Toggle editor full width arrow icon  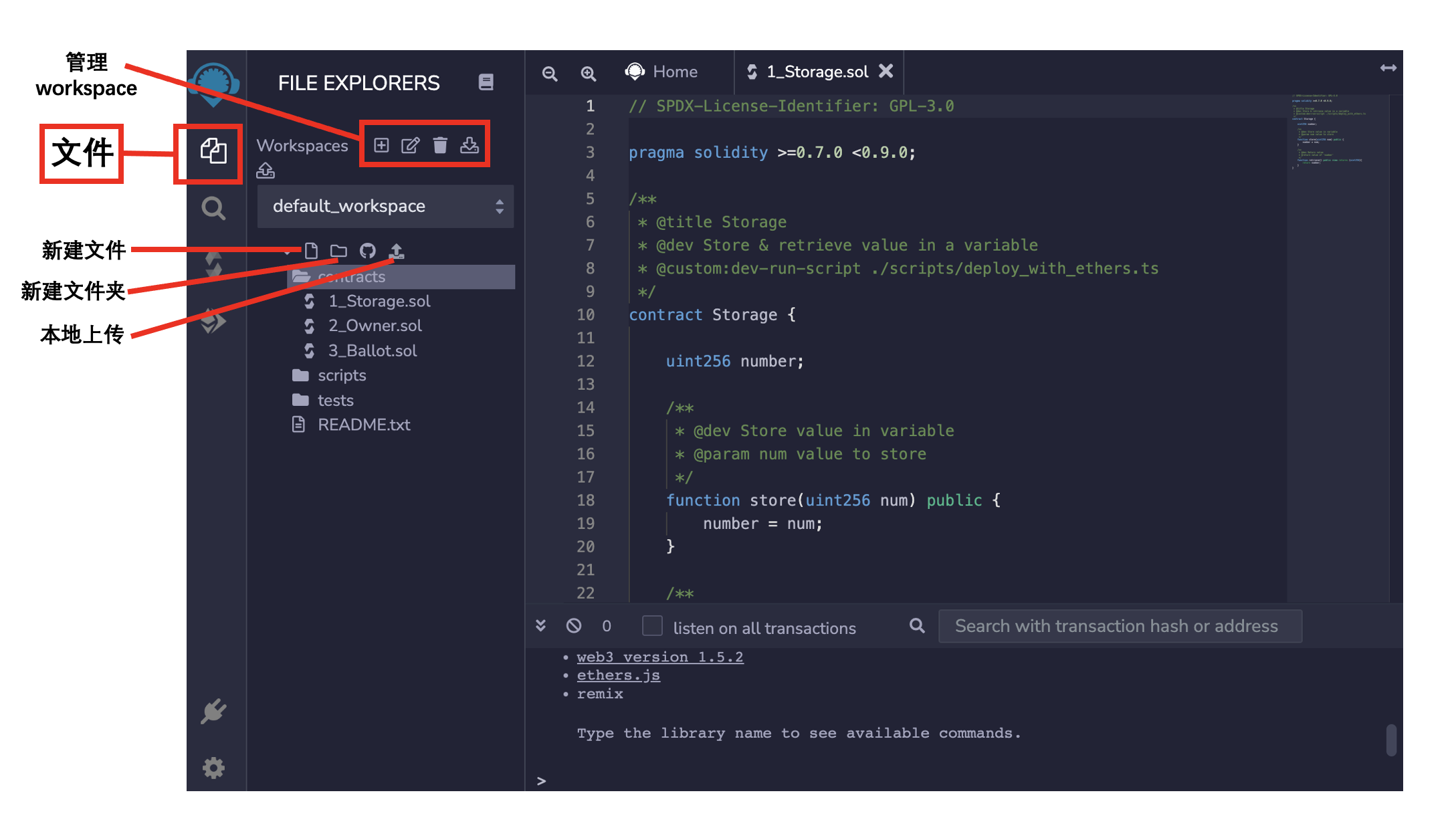pos(1388,68)
